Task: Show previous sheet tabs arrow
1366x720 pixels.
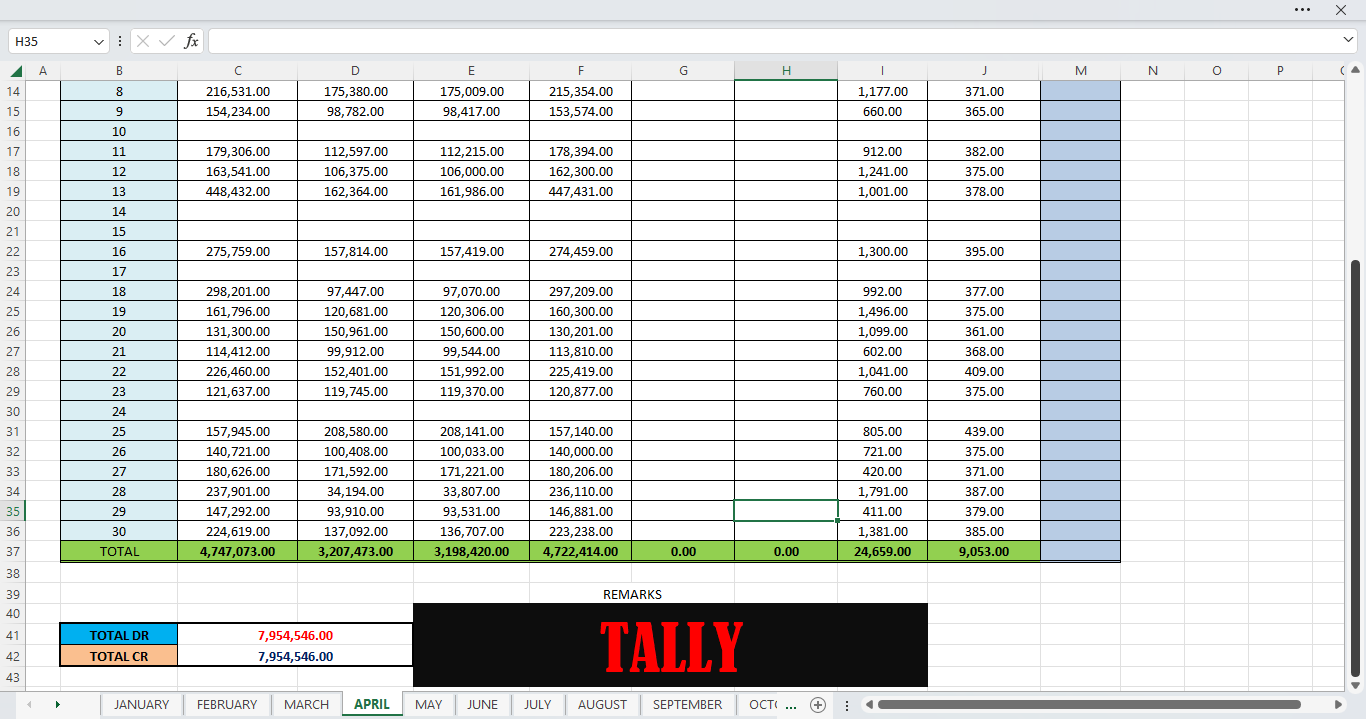Action: click(28, 704)
